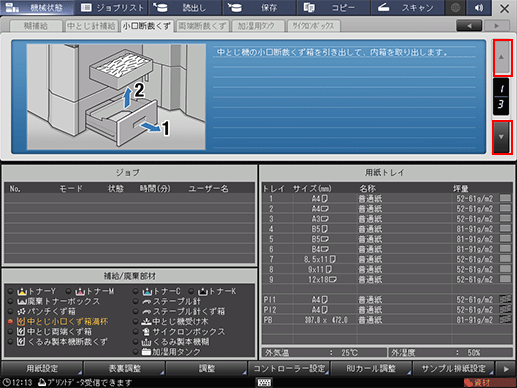Open the 表裏調整 both sides adjust menu
This screenshot has height=388, width=517.
pyautogui.click(x=124, y=368)
